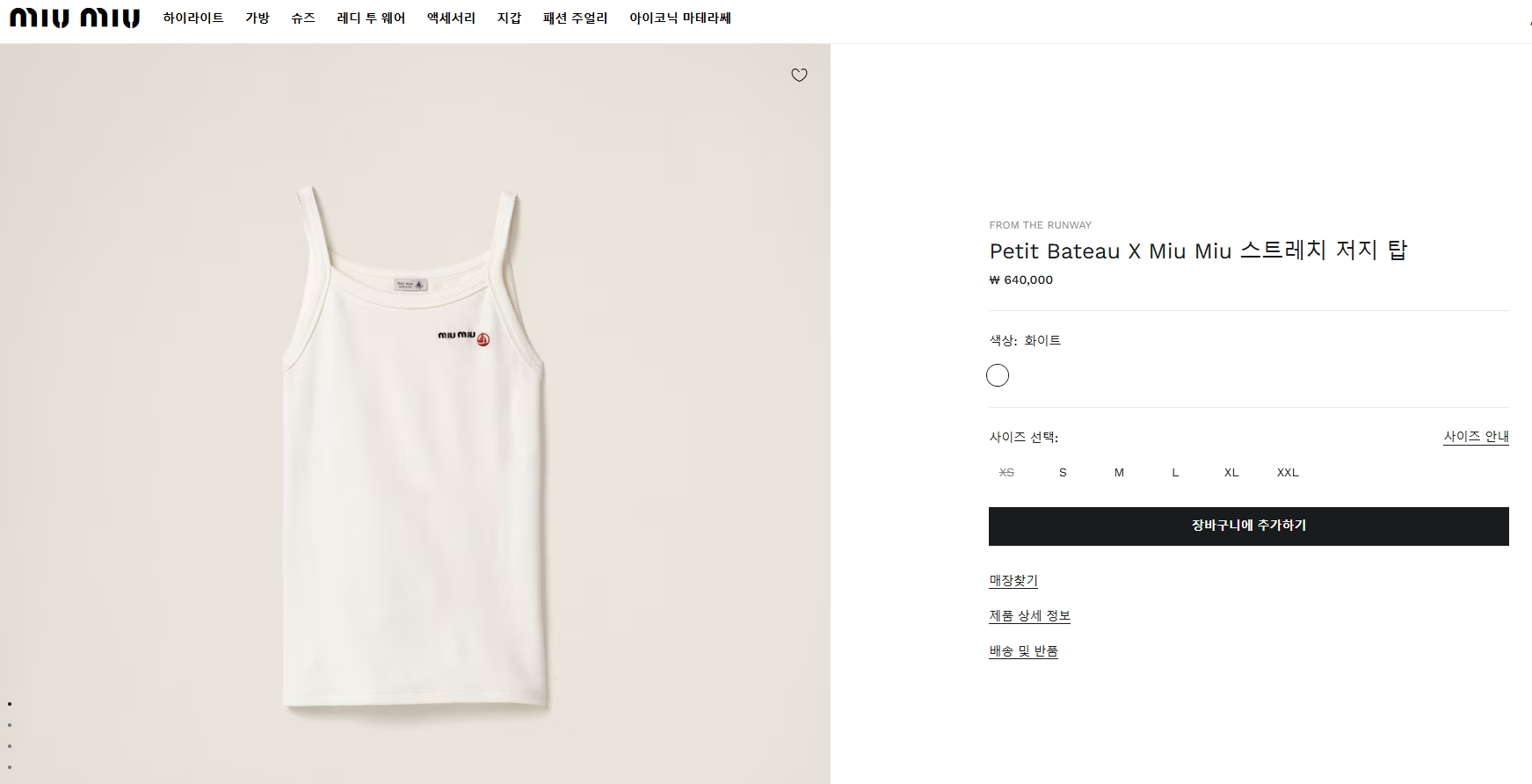
Task: Select the white color swatch
Action: (x=998, y=375)
